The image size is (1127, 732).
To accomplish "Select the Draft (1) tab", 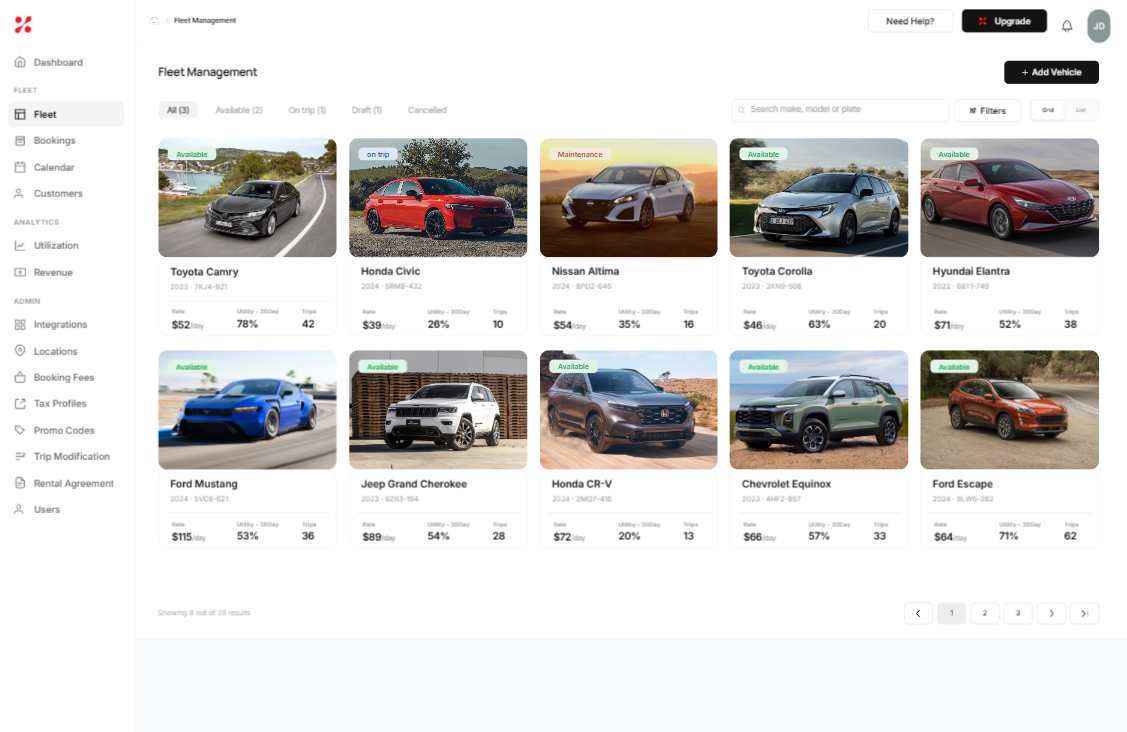I will click(367, 110).
